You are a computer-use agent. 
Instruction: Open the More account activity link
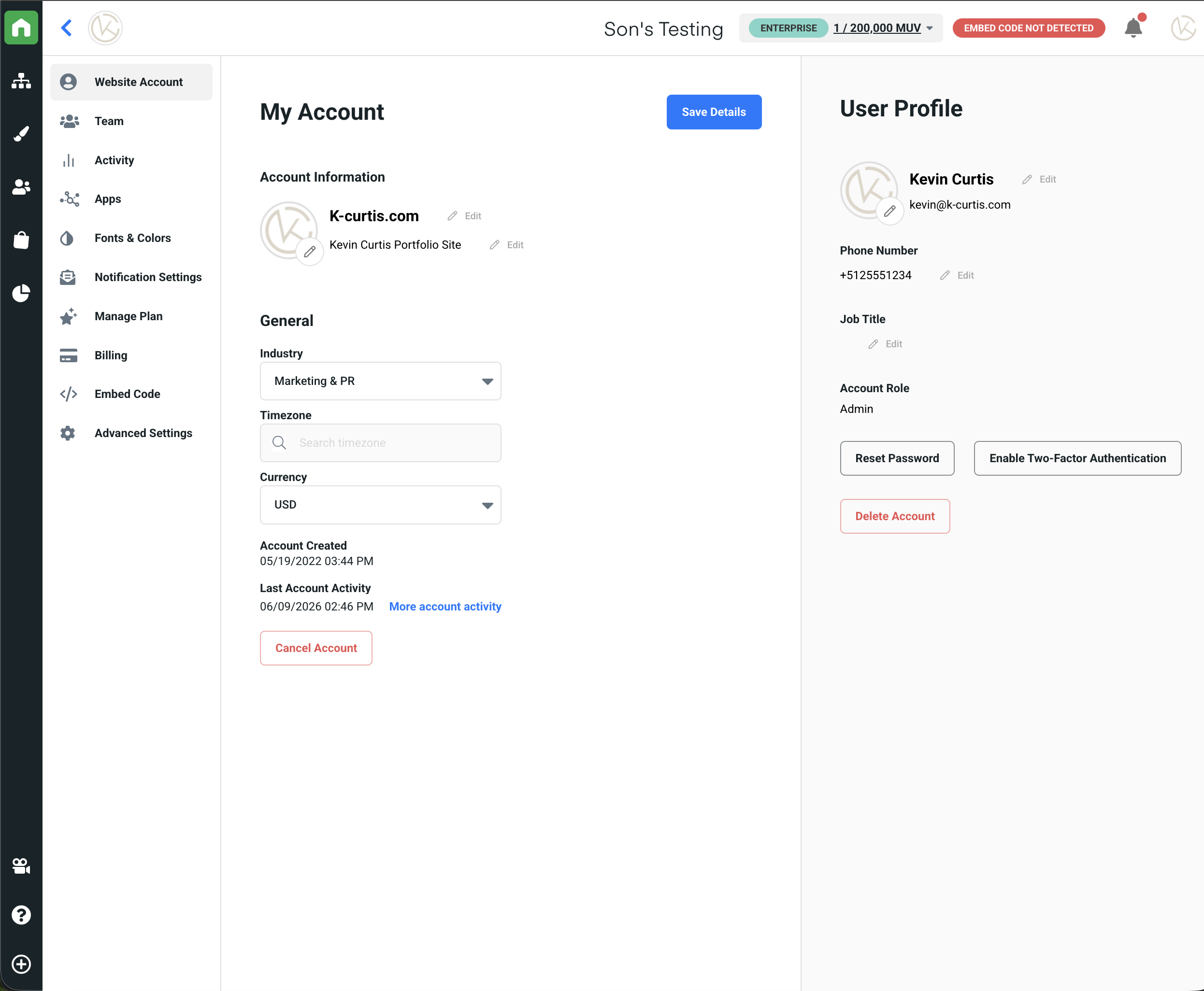click(445, 607)
